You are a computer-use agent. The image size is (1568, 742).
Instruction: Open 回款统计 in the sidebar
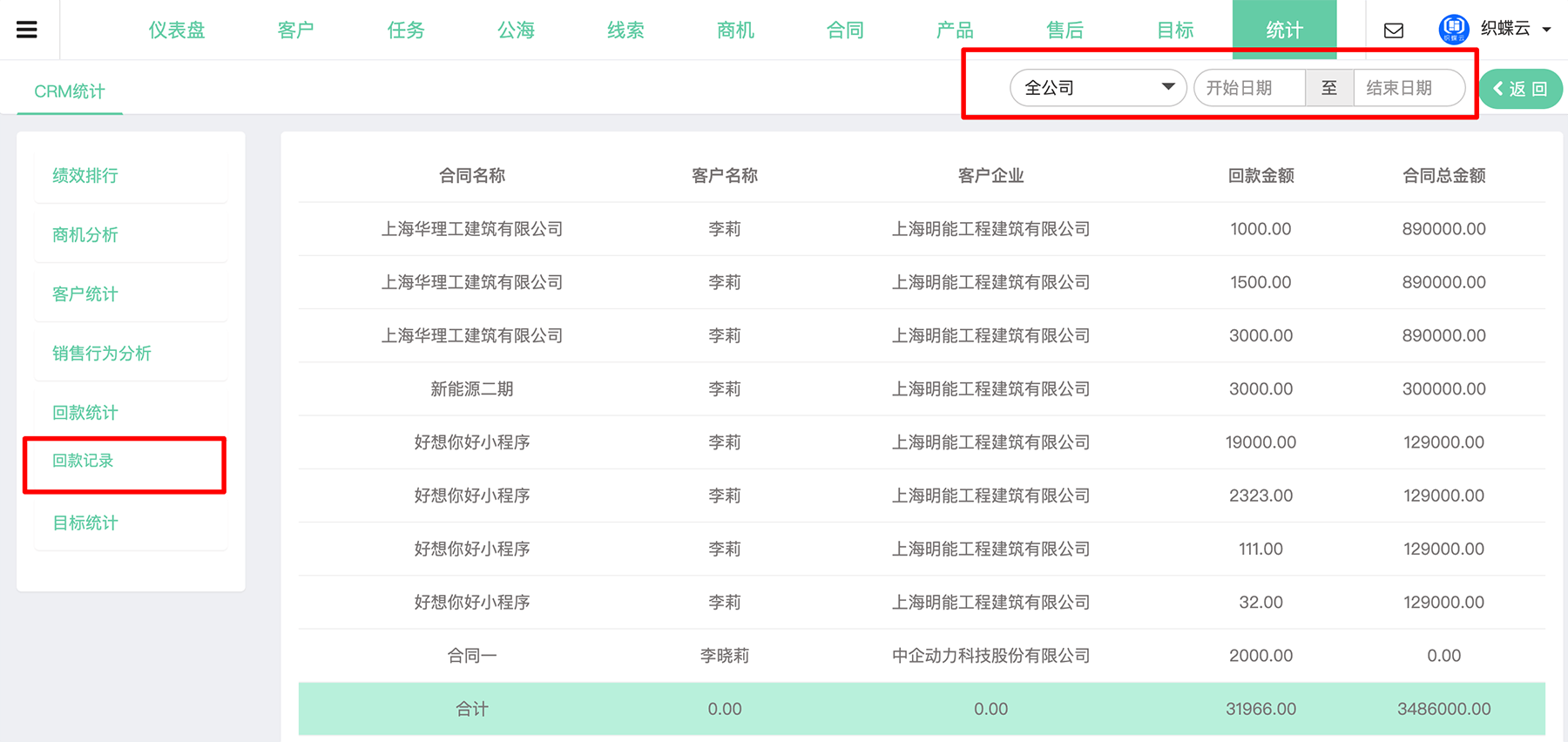coord(85,413)
